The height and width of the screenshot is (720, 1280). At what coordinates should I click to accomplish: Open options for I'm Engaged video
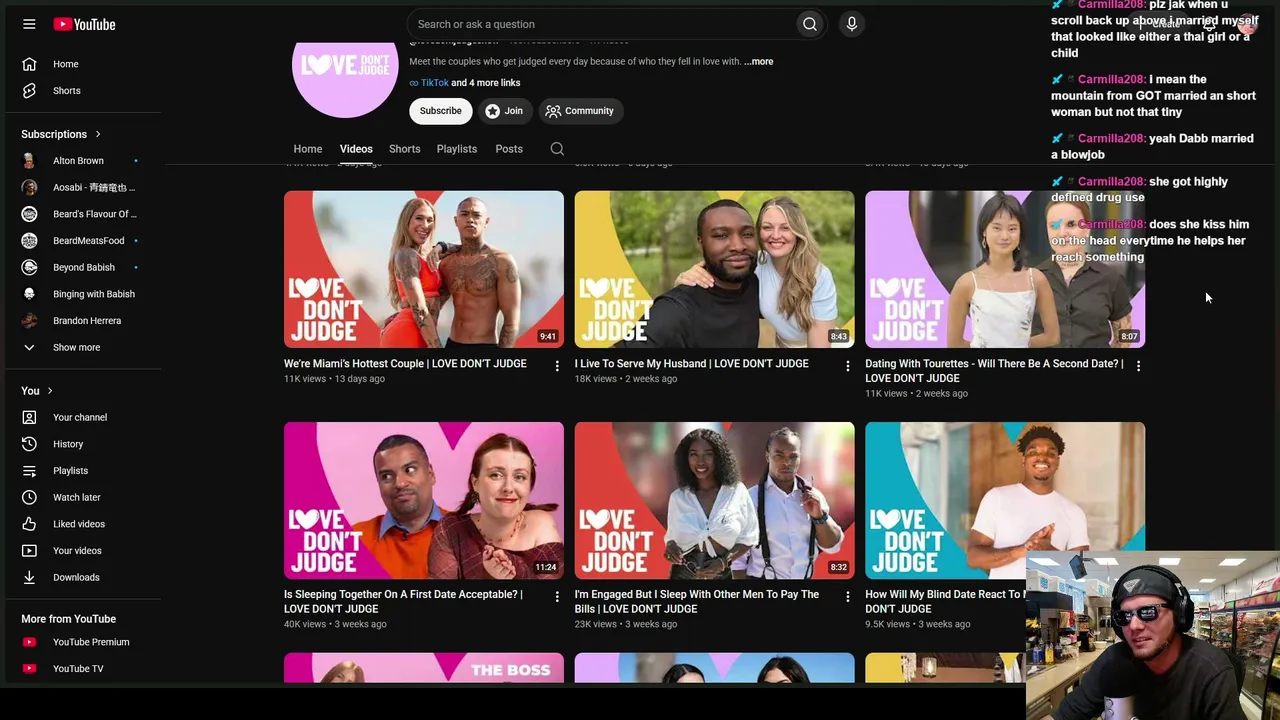[848, 597]
